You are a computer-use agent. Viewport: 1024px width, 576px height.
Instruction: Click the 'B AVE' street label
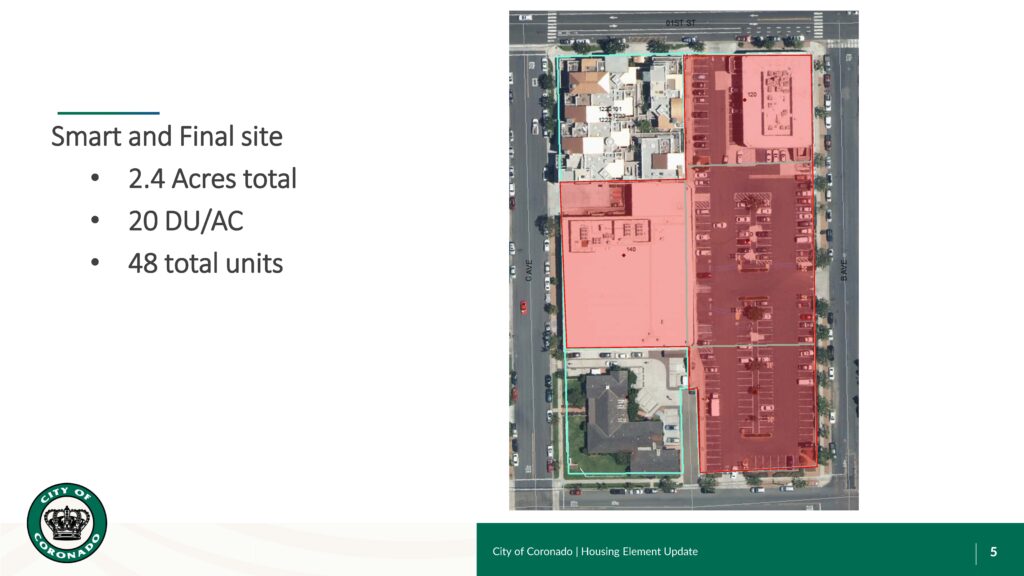(x=842, y=270)
